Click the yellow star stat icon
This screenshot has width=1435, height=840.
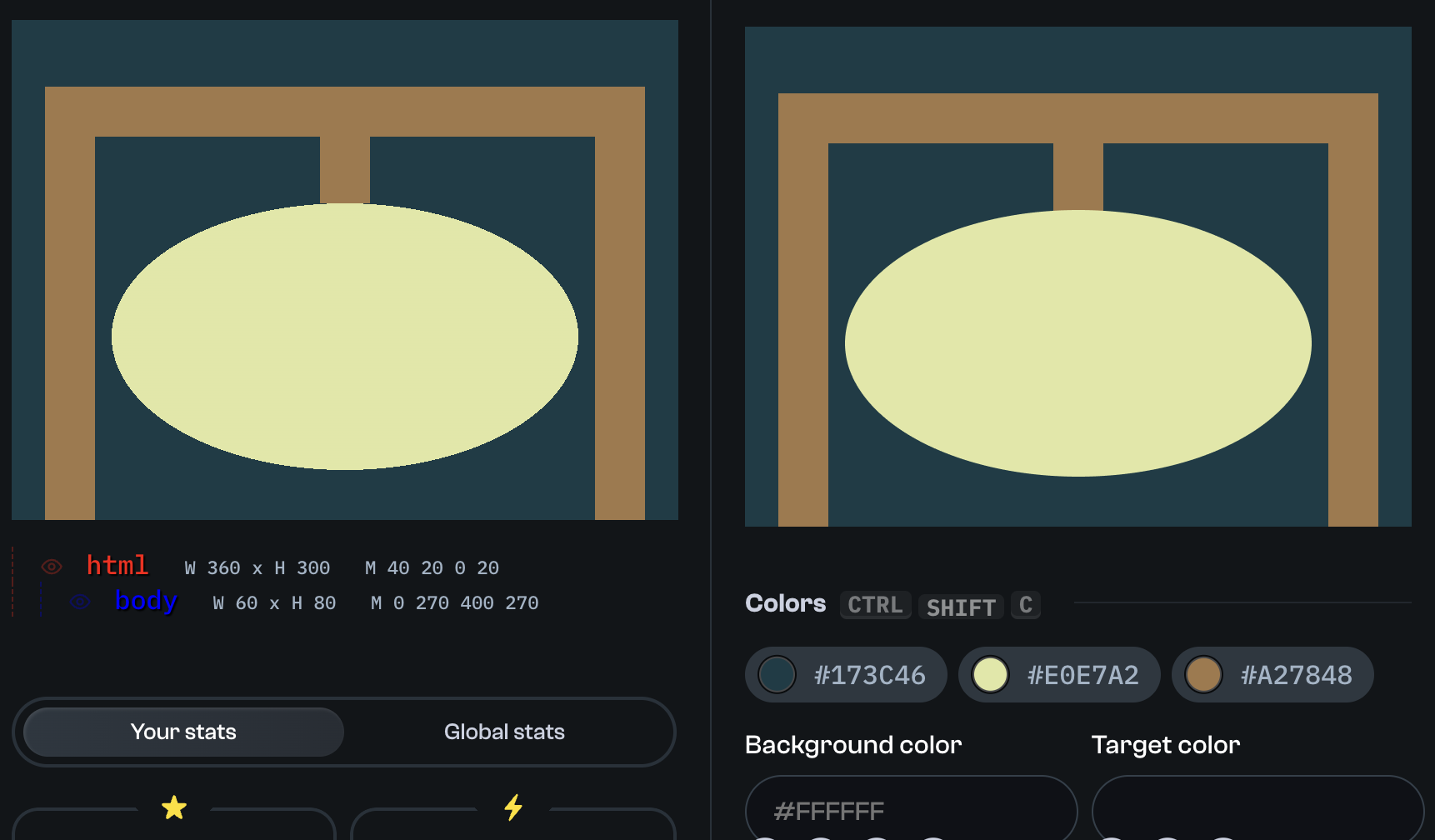174,807
